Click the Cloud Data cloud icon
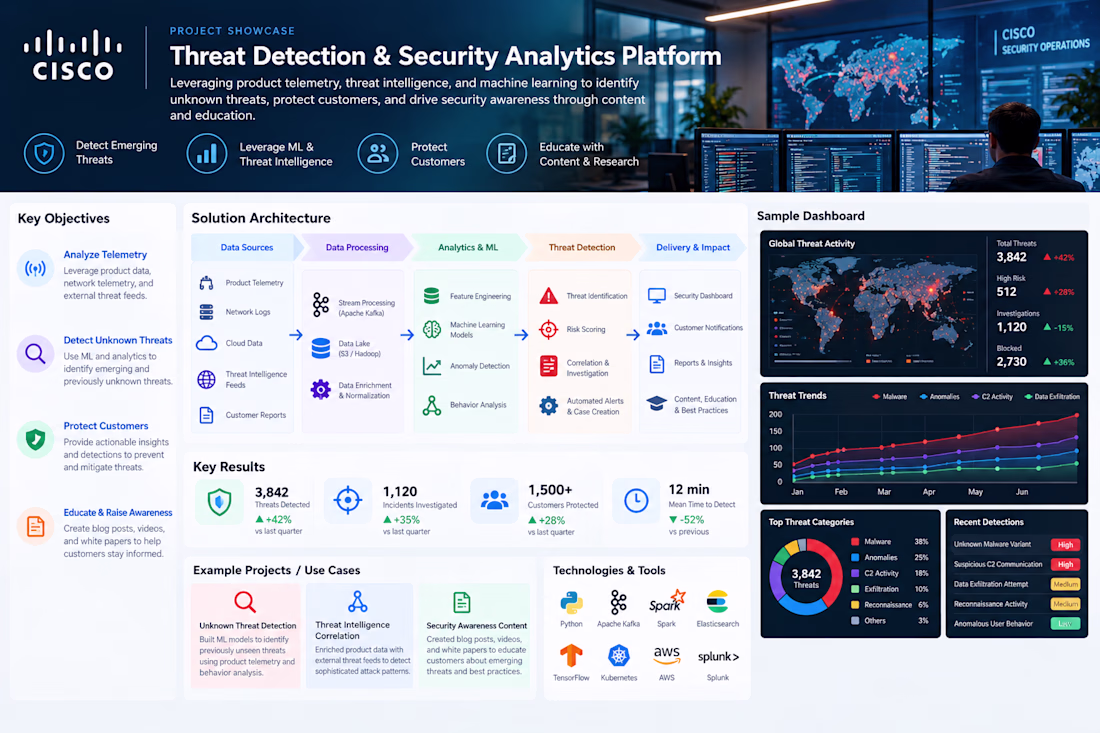 [206, 343]
